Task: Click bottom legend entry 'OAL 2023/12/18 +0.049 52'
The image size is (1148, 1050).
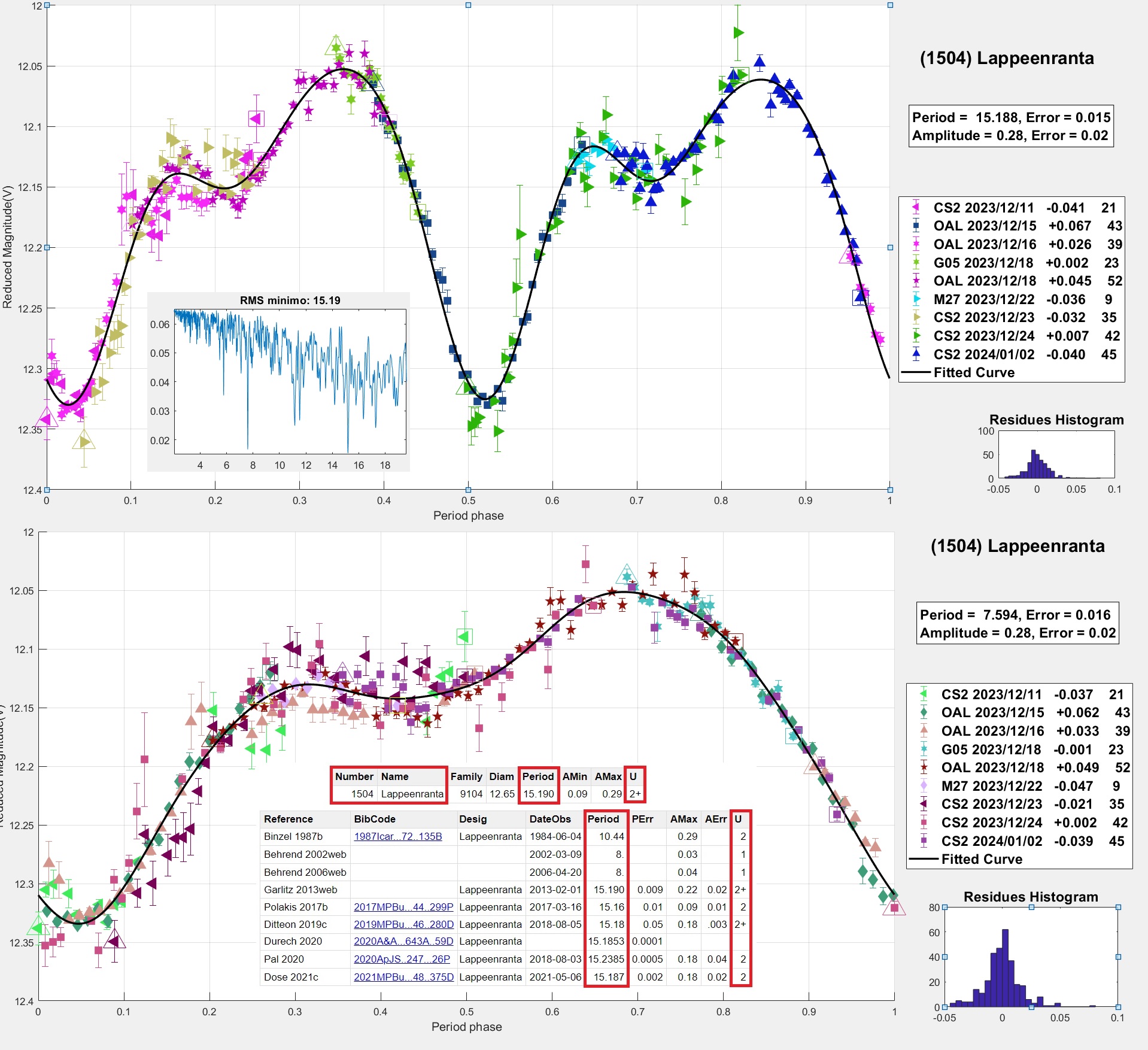Action: coord(1024,767)
